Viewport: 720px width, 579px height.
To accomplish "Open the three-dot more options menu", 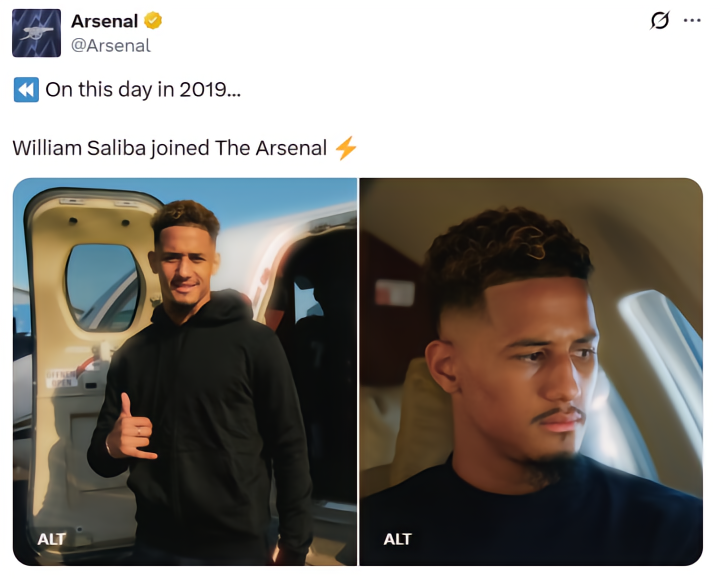I will click(692, 21).
